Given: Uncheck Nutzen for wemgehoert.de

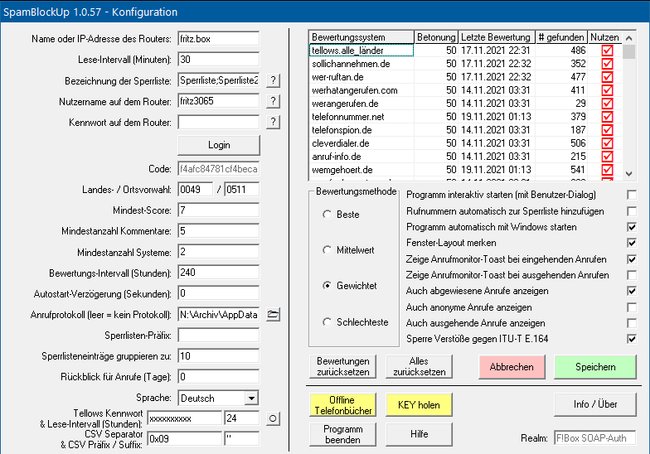Looking at the screenshot, I should (607, 170).
